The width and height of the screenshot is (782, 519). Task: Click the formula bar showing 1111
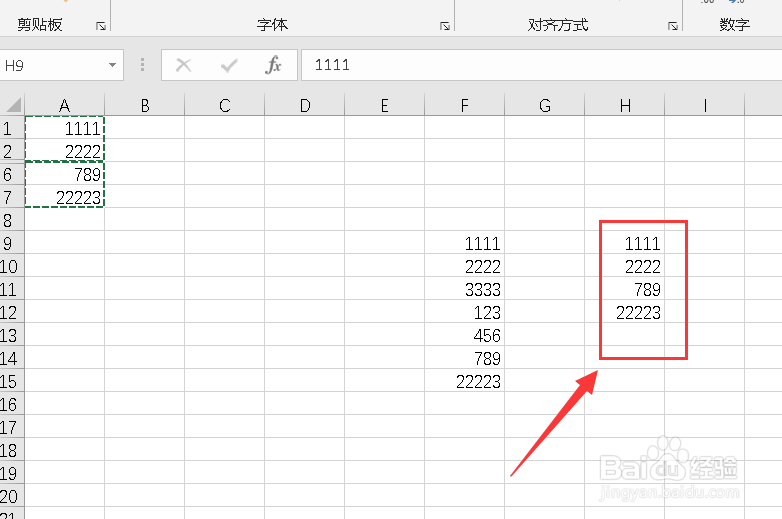click(541, 65)
